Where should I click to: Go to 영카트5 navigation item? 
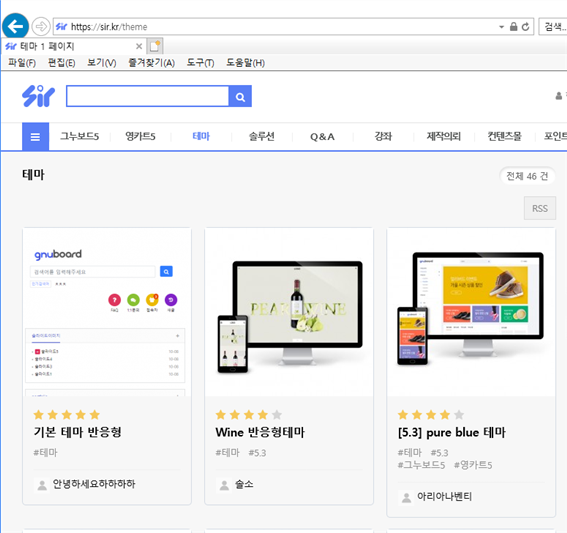click(x=140, y=137)
